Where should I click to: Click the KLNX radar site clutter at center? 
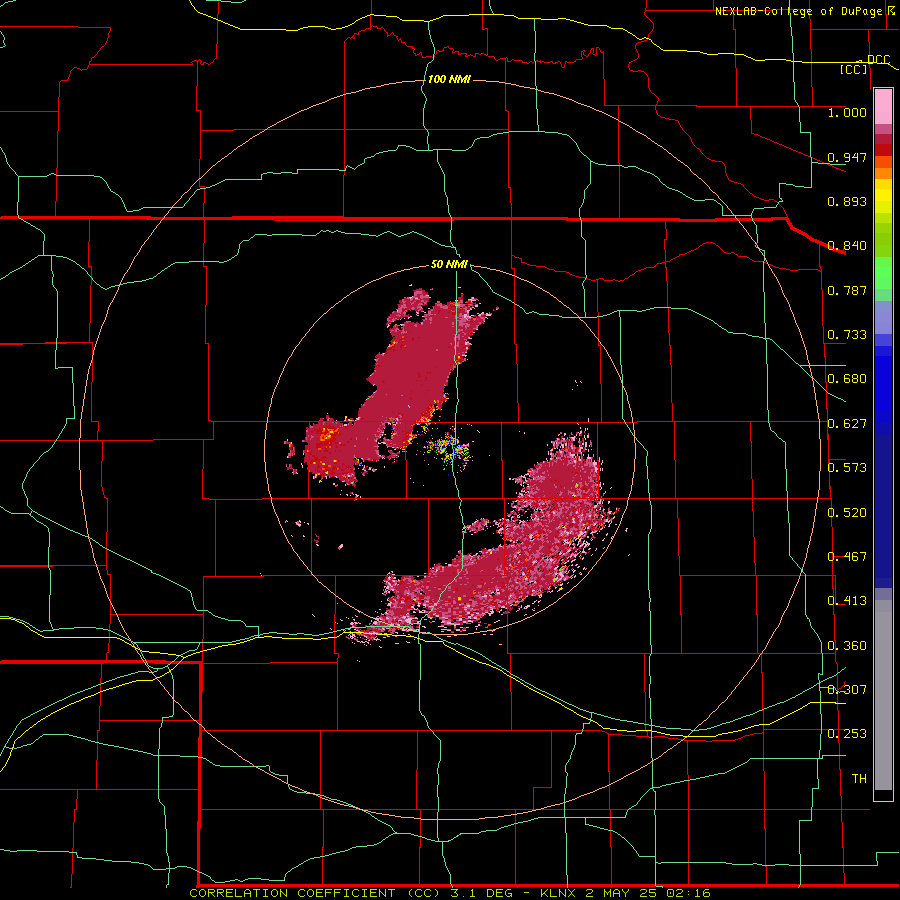point(452,448)
